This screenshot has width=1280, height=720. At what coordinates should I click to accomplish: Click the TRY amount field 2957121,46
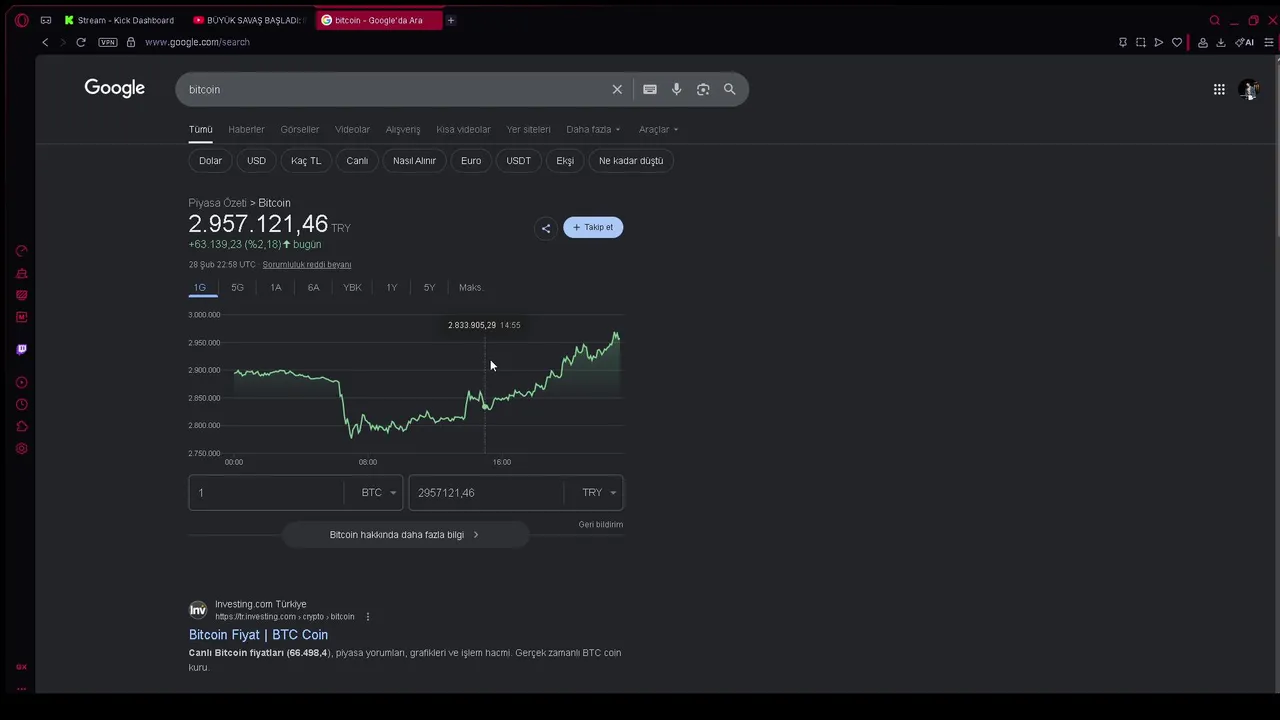[487, 493]
